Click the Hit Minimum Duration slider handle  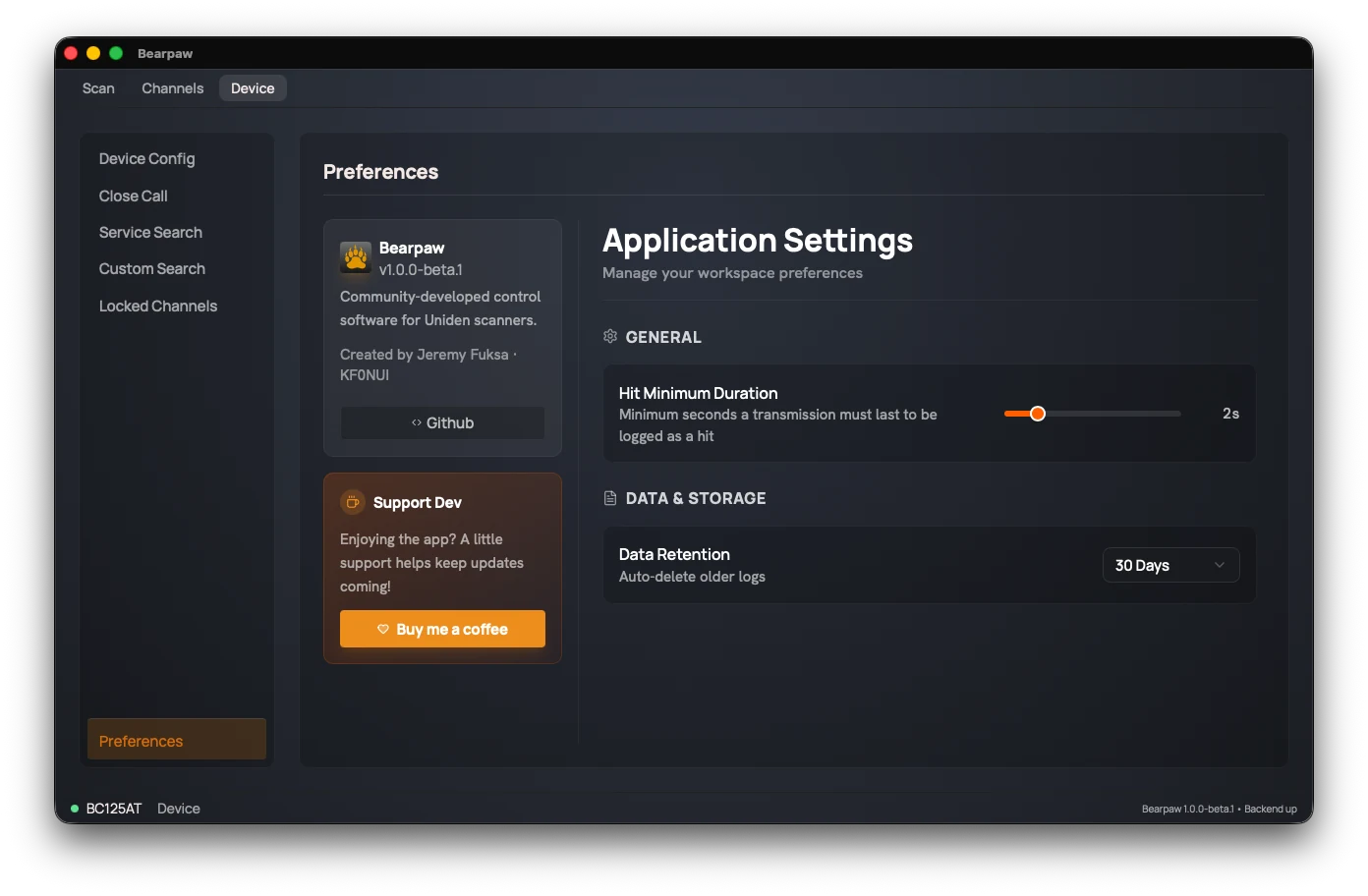pos(1037,414)
